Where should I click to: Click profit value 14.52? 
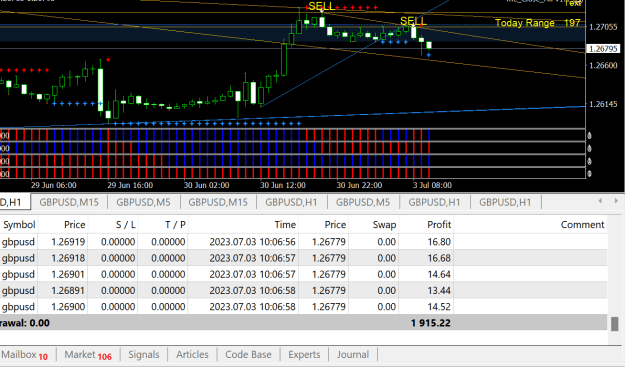click(439, 307)
